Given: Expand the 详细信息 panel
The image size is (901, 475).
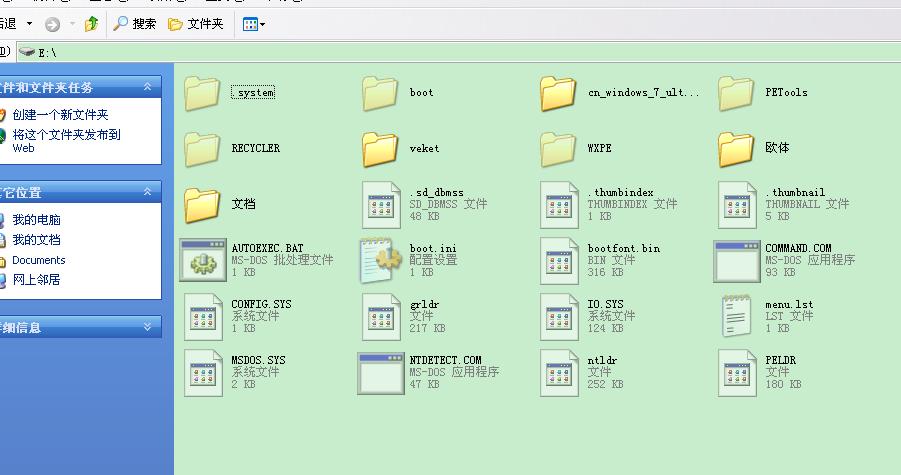Looking at the screenshot, I should click(148, 327).
